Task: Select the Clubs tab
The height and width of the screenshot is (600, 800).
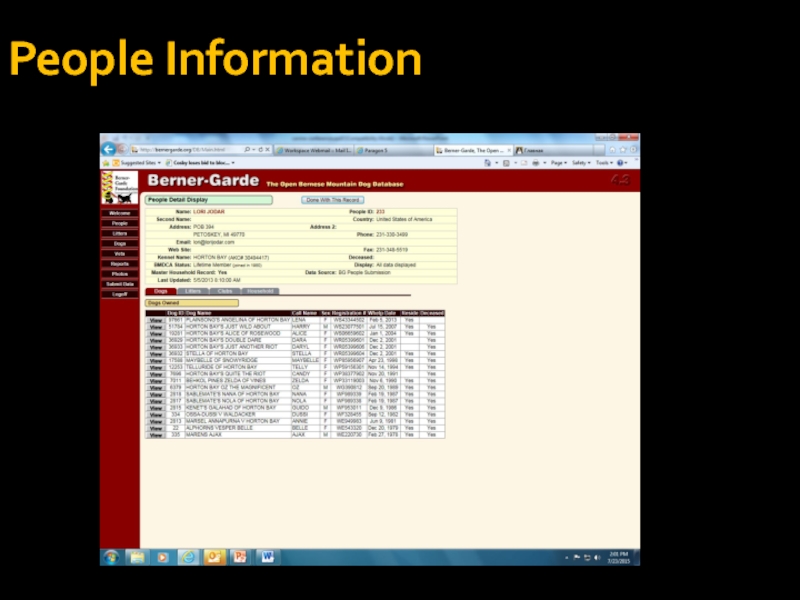Action: [225, 291]
